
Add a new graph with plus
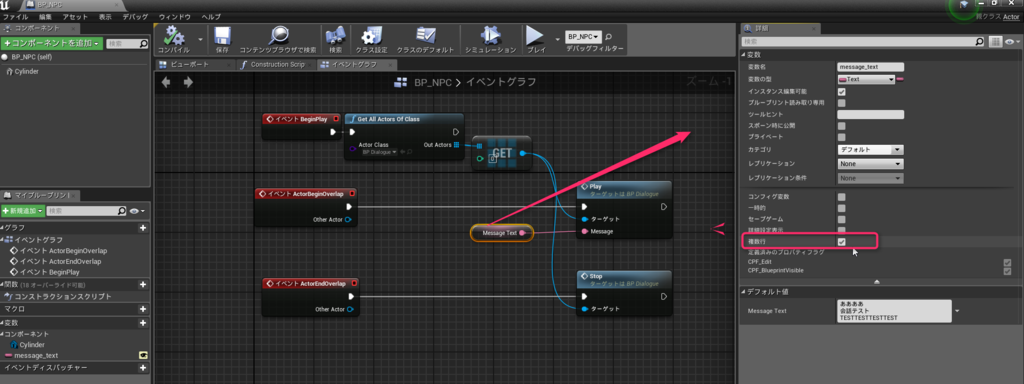coord(142,228)
